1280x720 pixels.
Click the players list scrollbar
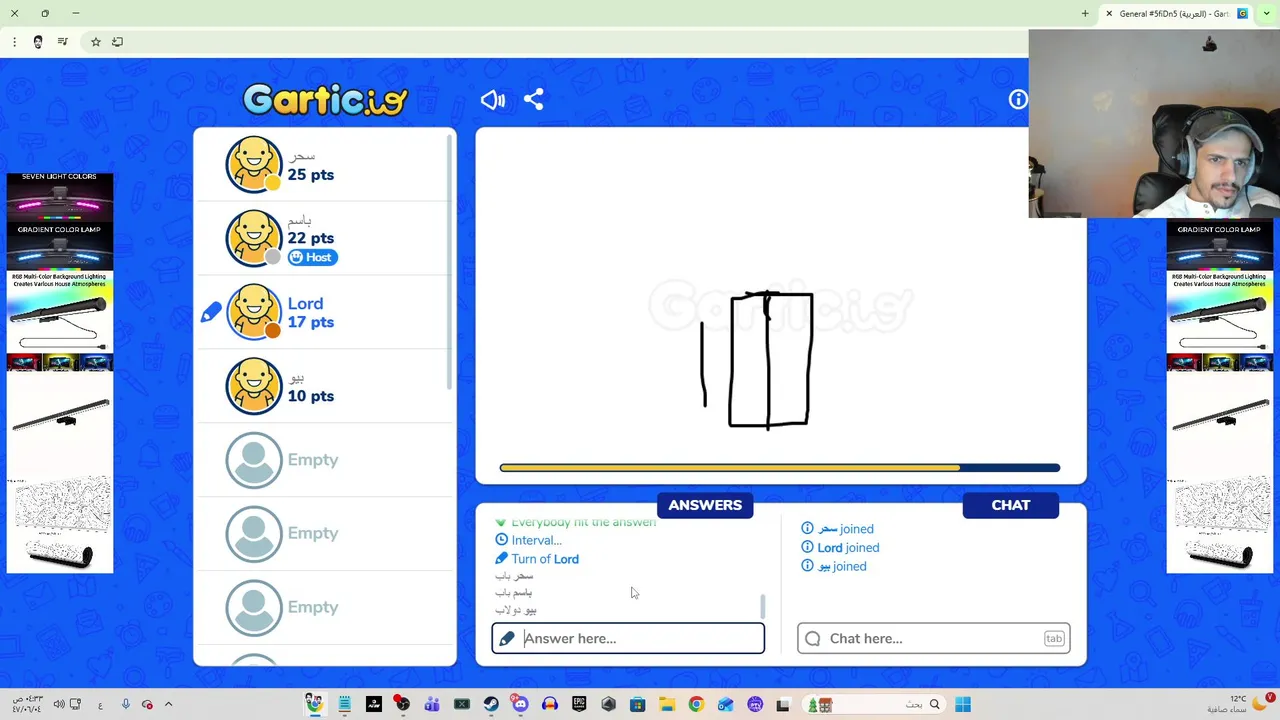click(450, 260)
